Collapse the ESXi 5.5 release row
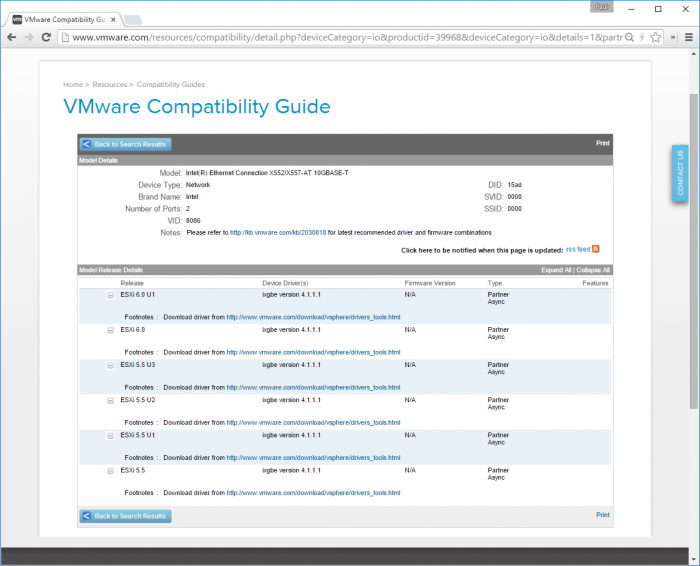 tap(110, 471)
